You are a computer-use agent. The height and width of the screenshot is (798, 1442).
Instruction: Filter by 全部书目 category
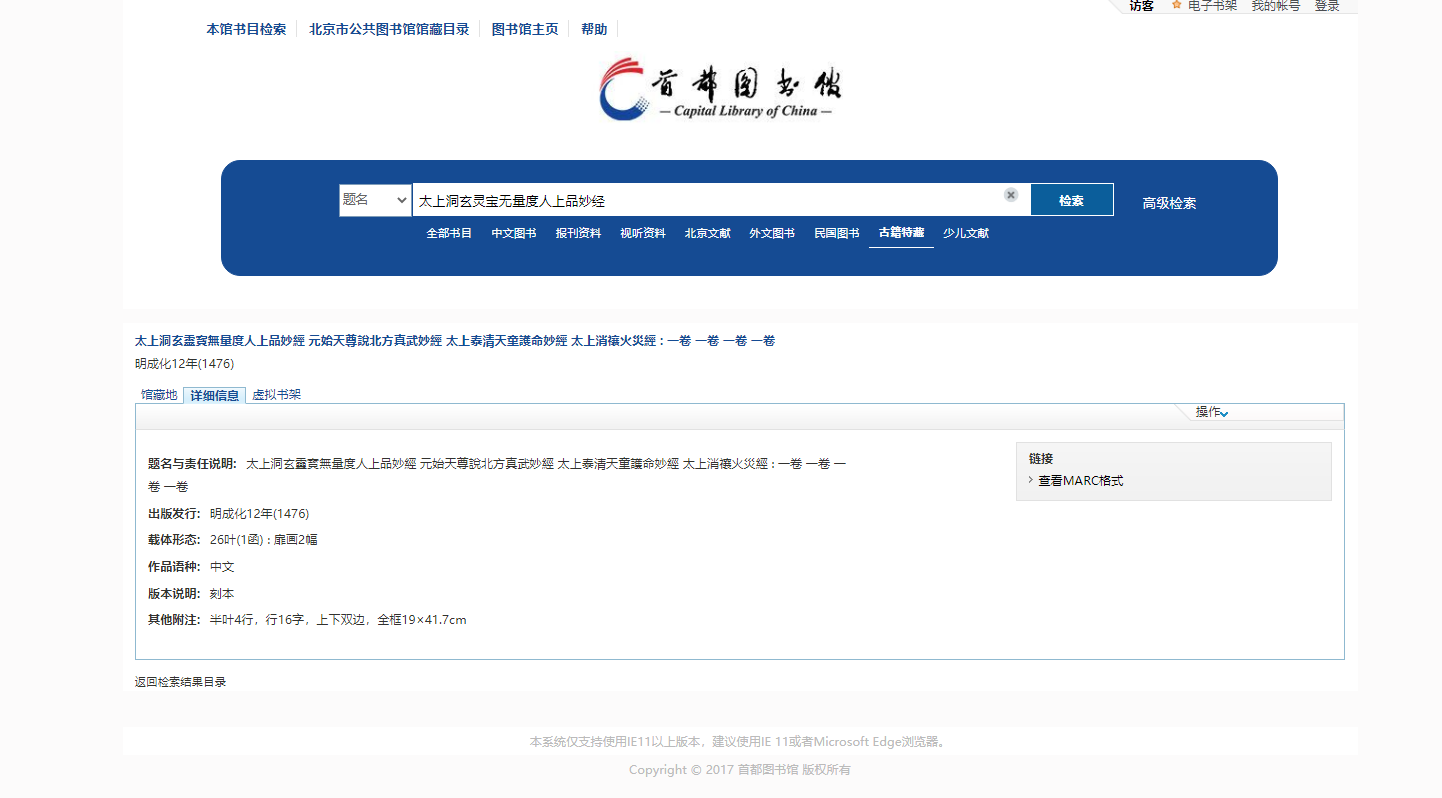coord(449,233)
